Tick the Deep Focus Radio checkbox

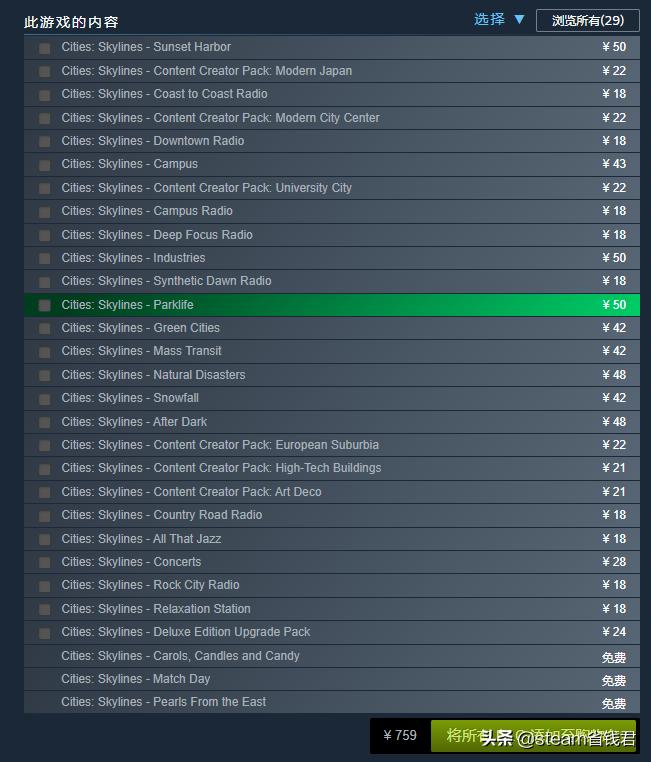tap(44, 236)
